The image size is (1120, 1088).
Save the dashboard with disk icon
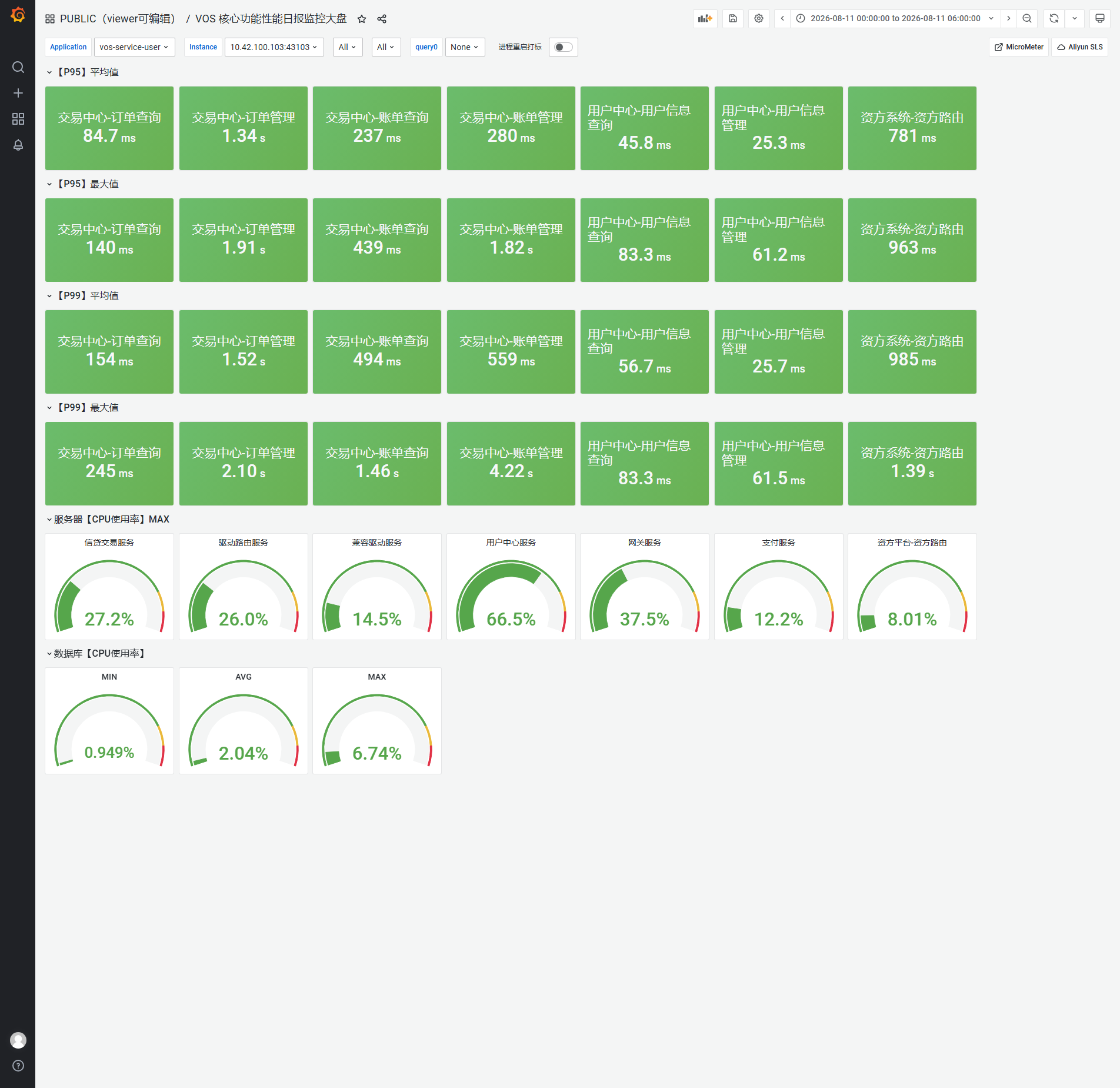click(x=733, y=18)
